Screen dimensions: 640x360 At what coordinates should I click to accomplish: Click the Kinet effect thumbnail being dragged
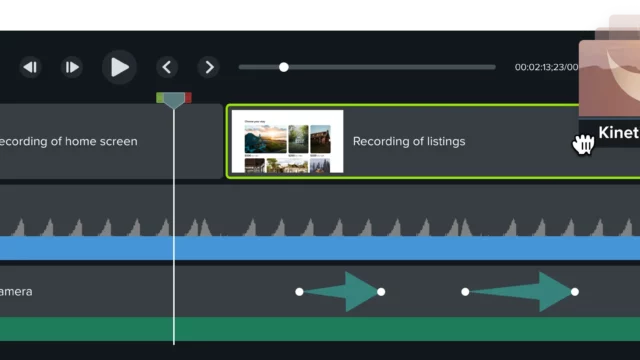609,78
